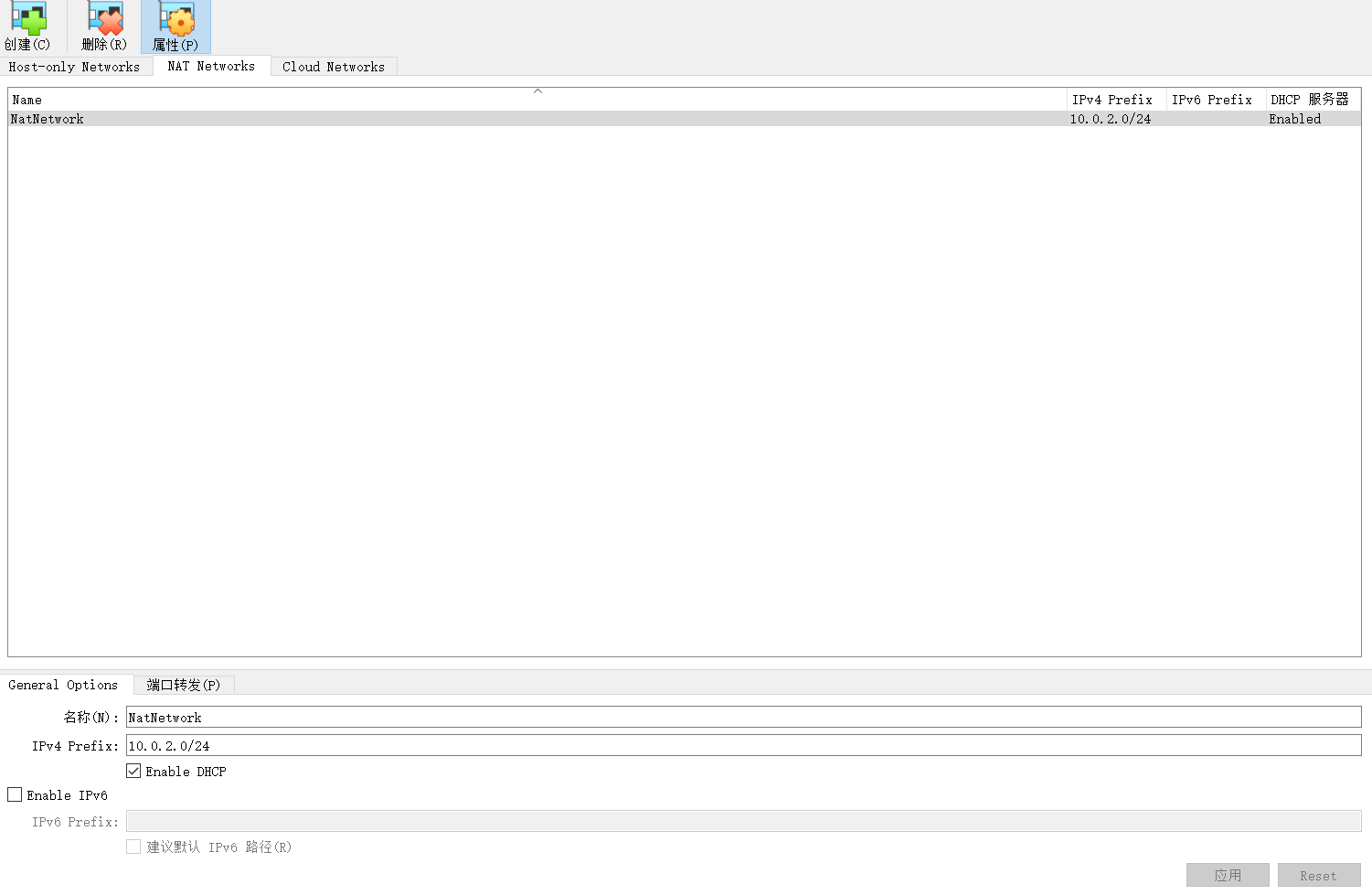The image size is (1372, 895).
Task: Switch to the port forwarding tab
Action: 184,685
